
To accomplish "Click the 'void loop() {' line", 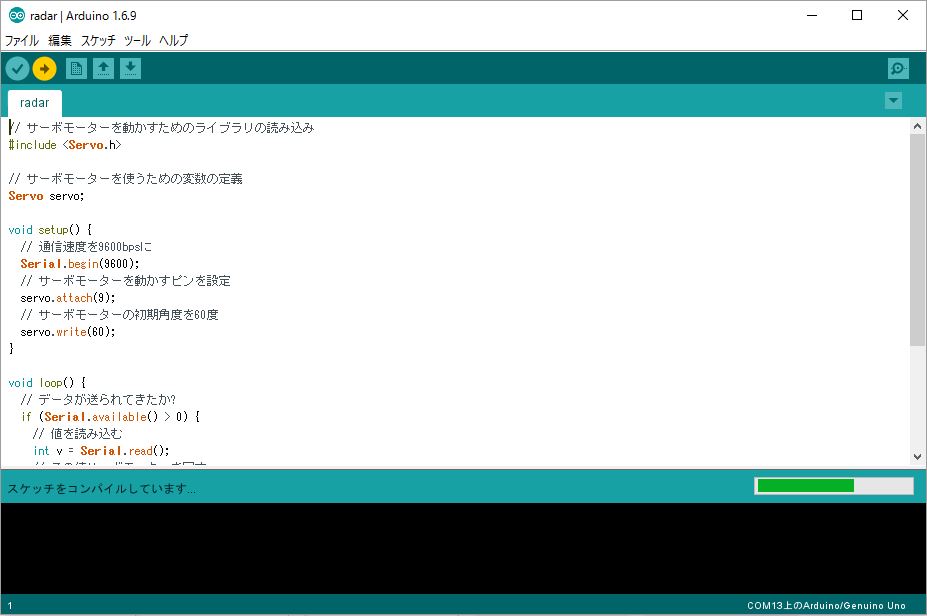I will coord(47,382).
